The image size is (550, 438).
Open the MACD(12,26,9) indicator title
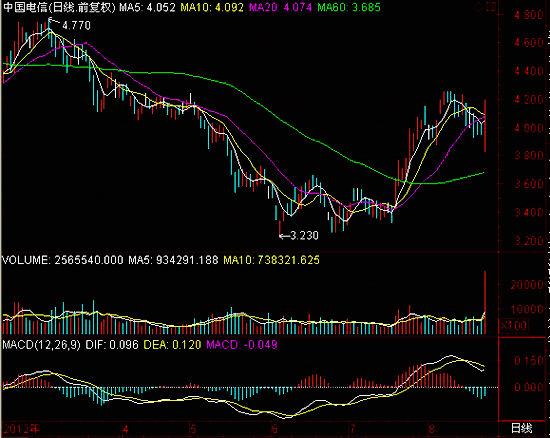41,345
